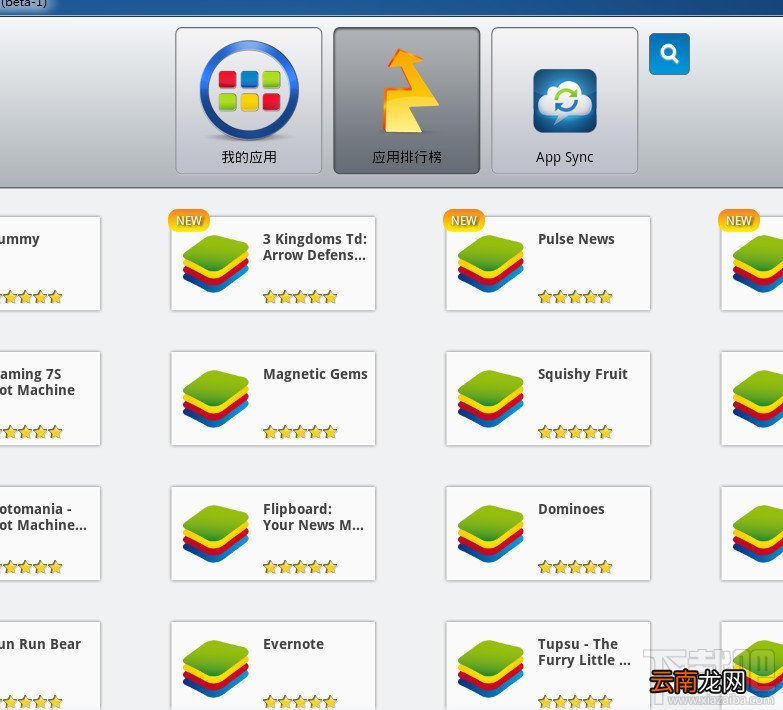
Task: Click the NEW badge on 3 Kingdoms Td
Action: (189, 220)
